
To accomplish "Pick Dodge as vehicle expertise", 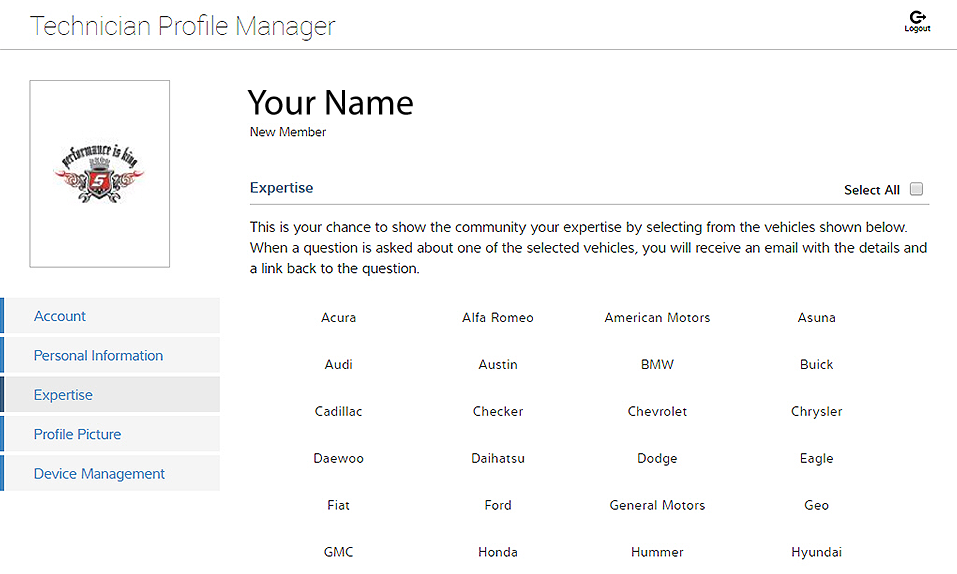I will pos(657,459).
